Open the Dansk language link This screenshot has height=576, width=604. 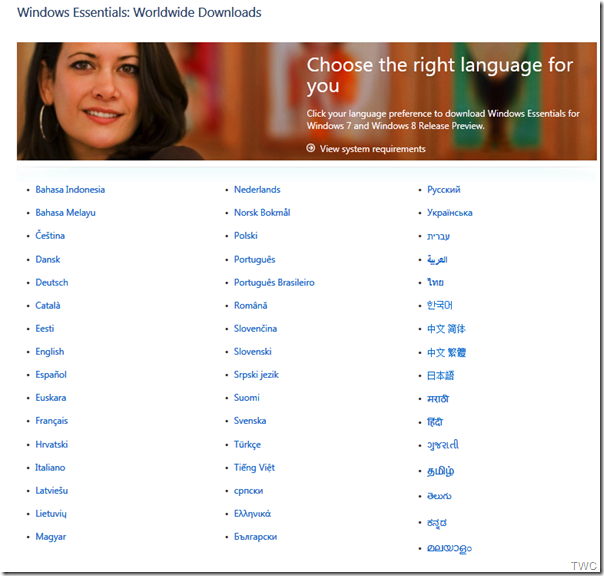tap(48, 259)
